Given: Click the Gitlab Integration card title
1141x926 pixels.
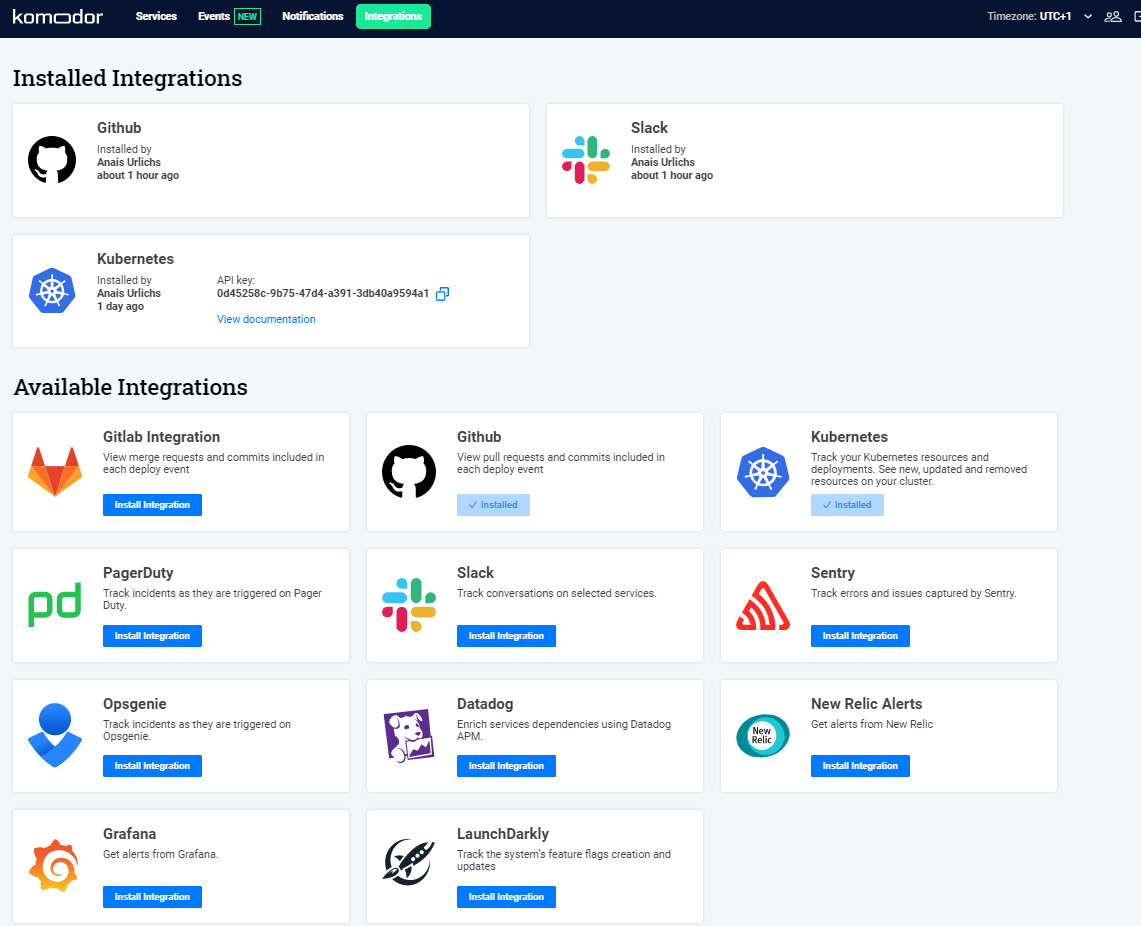Looking at the screenshot, I should 162,436.
